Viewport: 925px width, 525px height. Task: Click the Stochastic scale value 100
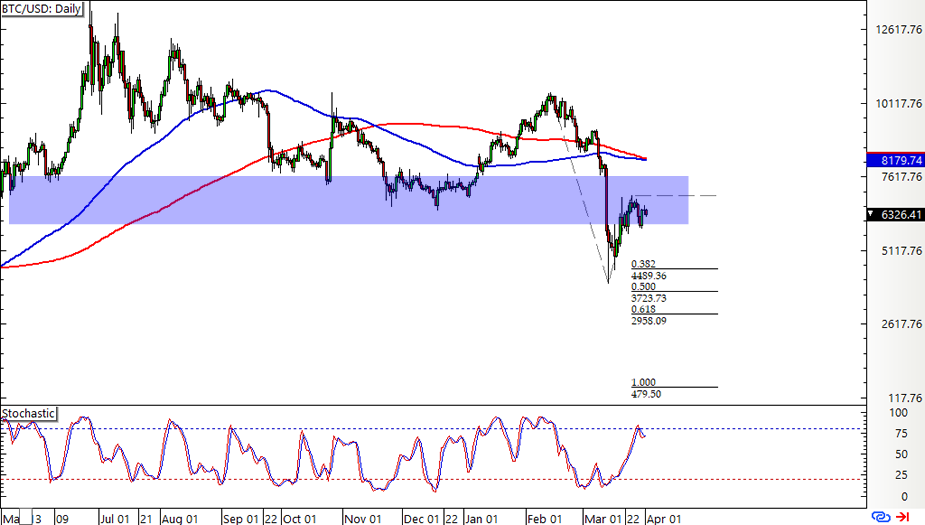coord(898,413)
